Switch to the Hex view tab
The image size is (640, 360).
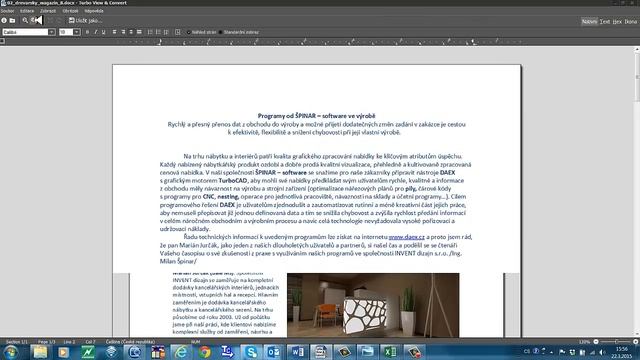pyautogui.click(x=617, y=21)
